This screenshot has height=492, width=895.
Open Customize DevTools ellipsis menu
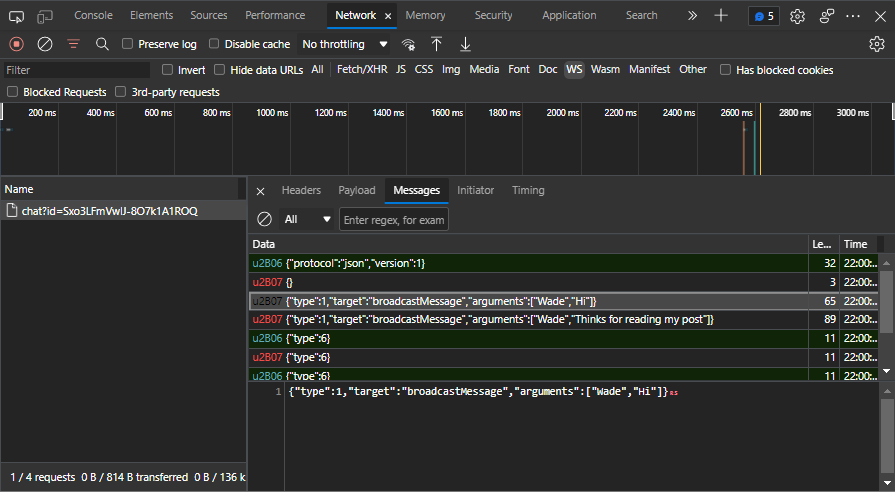853,16
